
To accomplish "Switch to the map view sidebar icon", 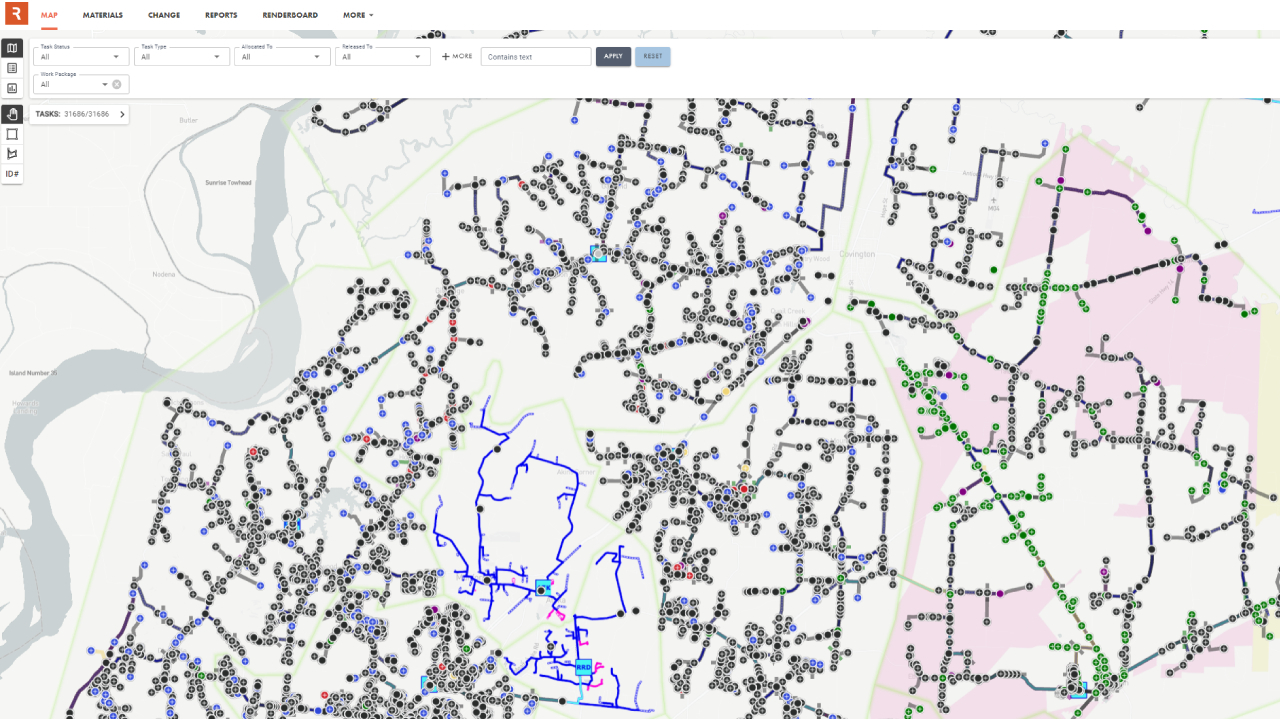I will pyautogui.click(x=12, y=48).
